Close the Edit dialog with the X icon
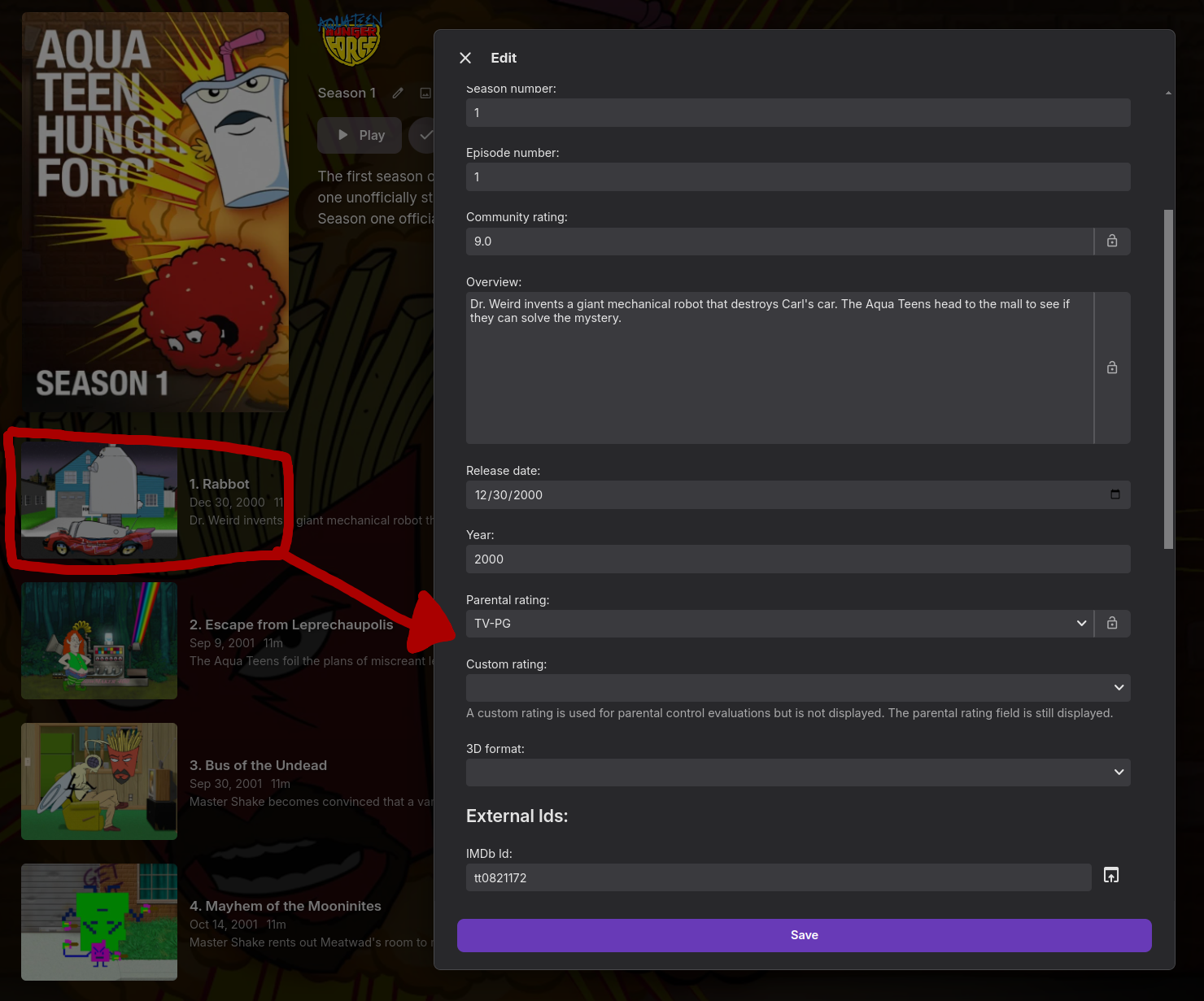The height and width of the screenshot is (1001, 1204). click(x=465, y=58)
